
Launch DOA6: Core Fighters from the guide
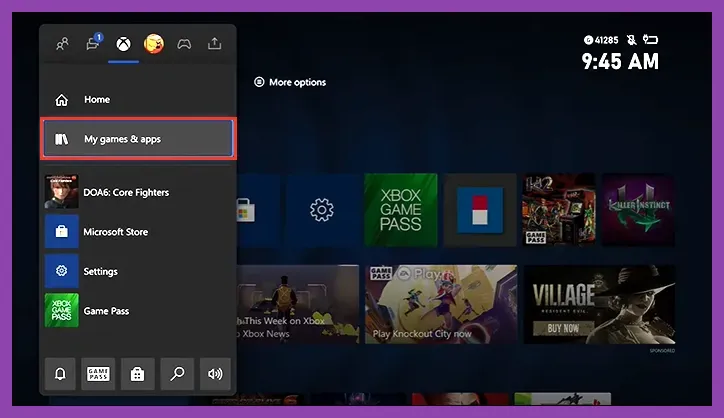(x=138, y=192)
